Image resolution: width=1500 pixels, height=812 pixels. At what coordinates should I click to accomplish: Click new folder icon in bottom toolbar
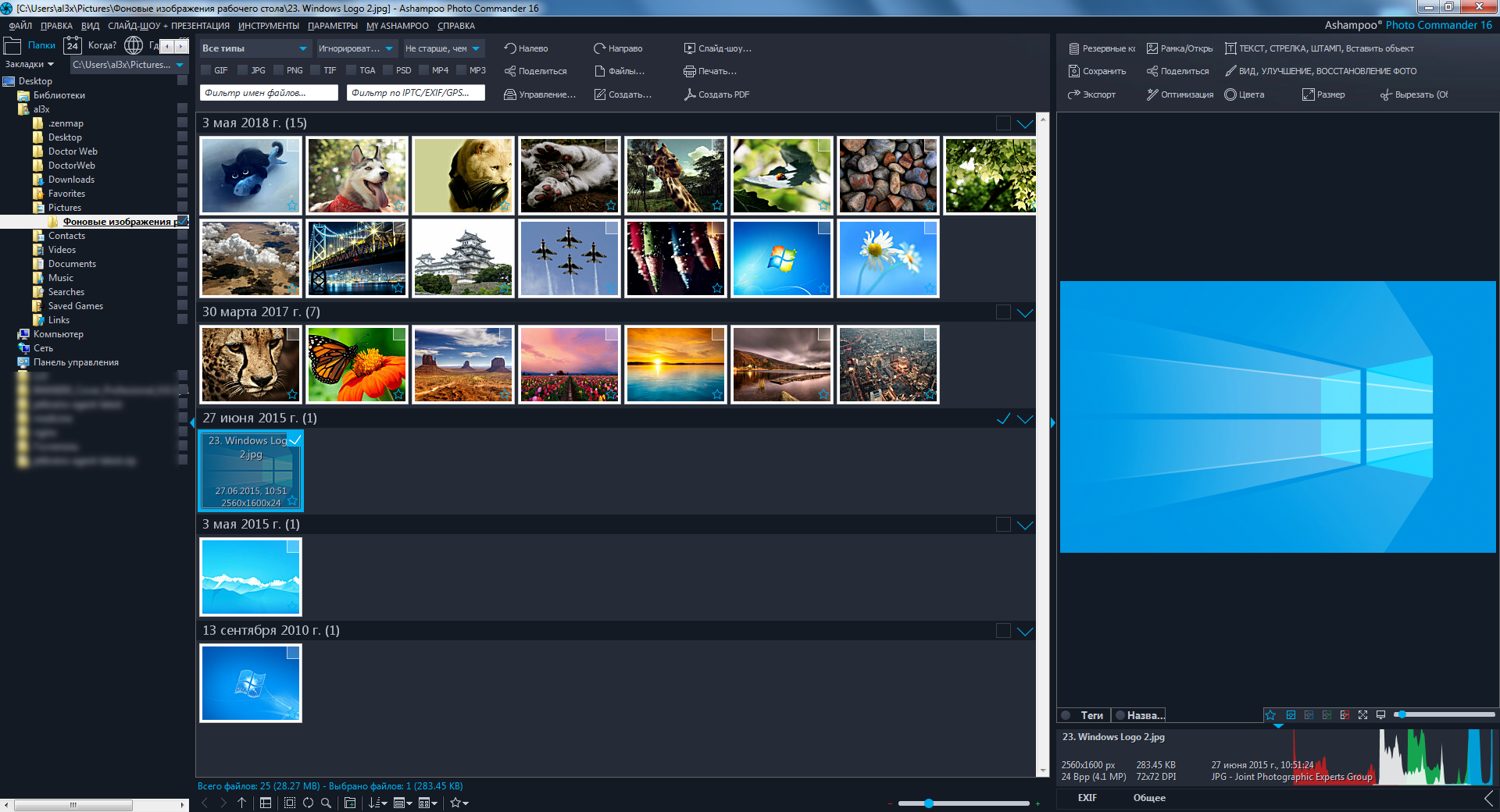[x=350, y=803]
